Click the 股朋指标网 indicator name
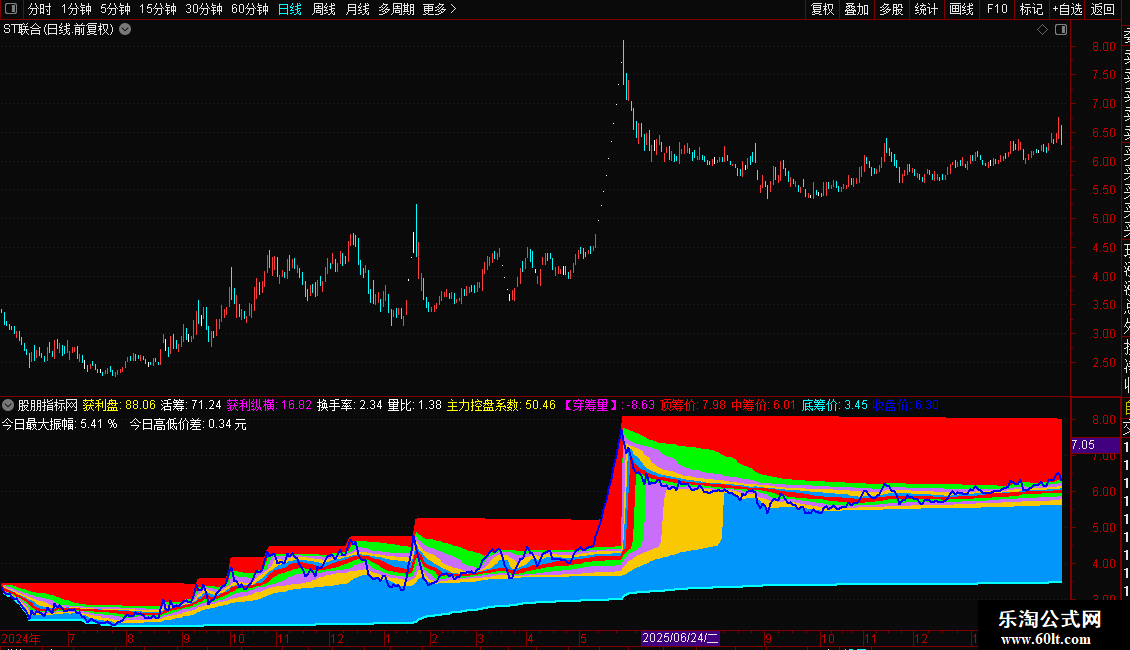1130x650 pixels. (x=48, y=405)
